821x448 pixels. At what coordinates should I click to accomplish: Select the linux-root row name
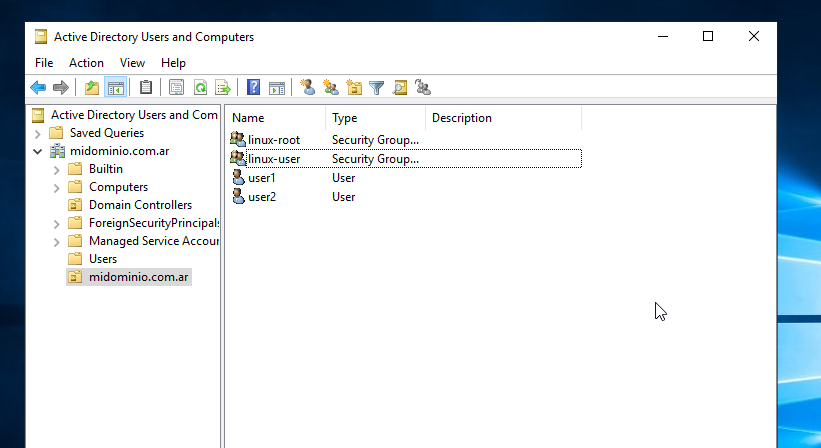click(274, 140)
